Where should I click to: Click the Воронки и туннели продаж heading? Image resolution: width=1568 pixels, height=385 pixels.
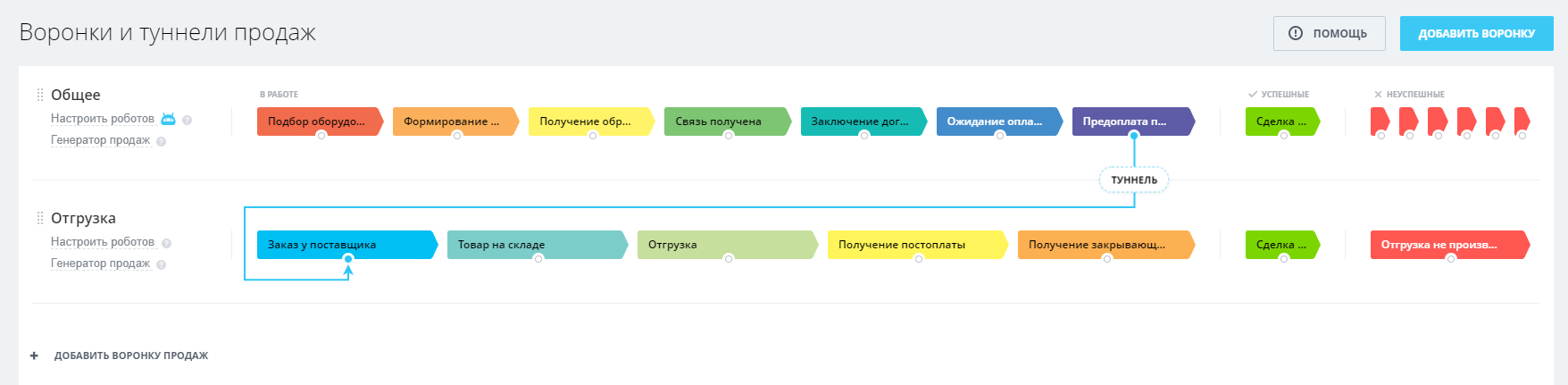pos(168,33)
